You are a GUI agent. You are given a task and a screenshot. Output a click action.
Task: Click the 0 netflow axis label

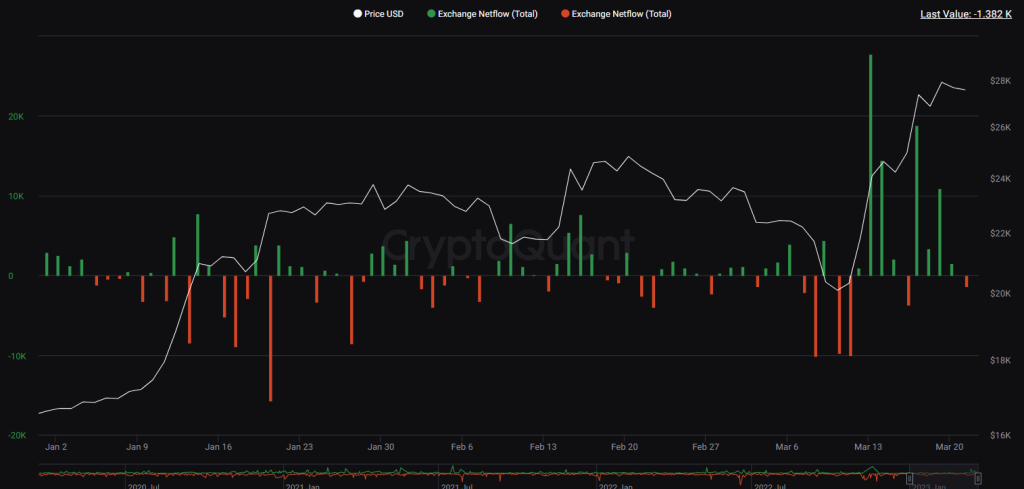click(10, 276)
